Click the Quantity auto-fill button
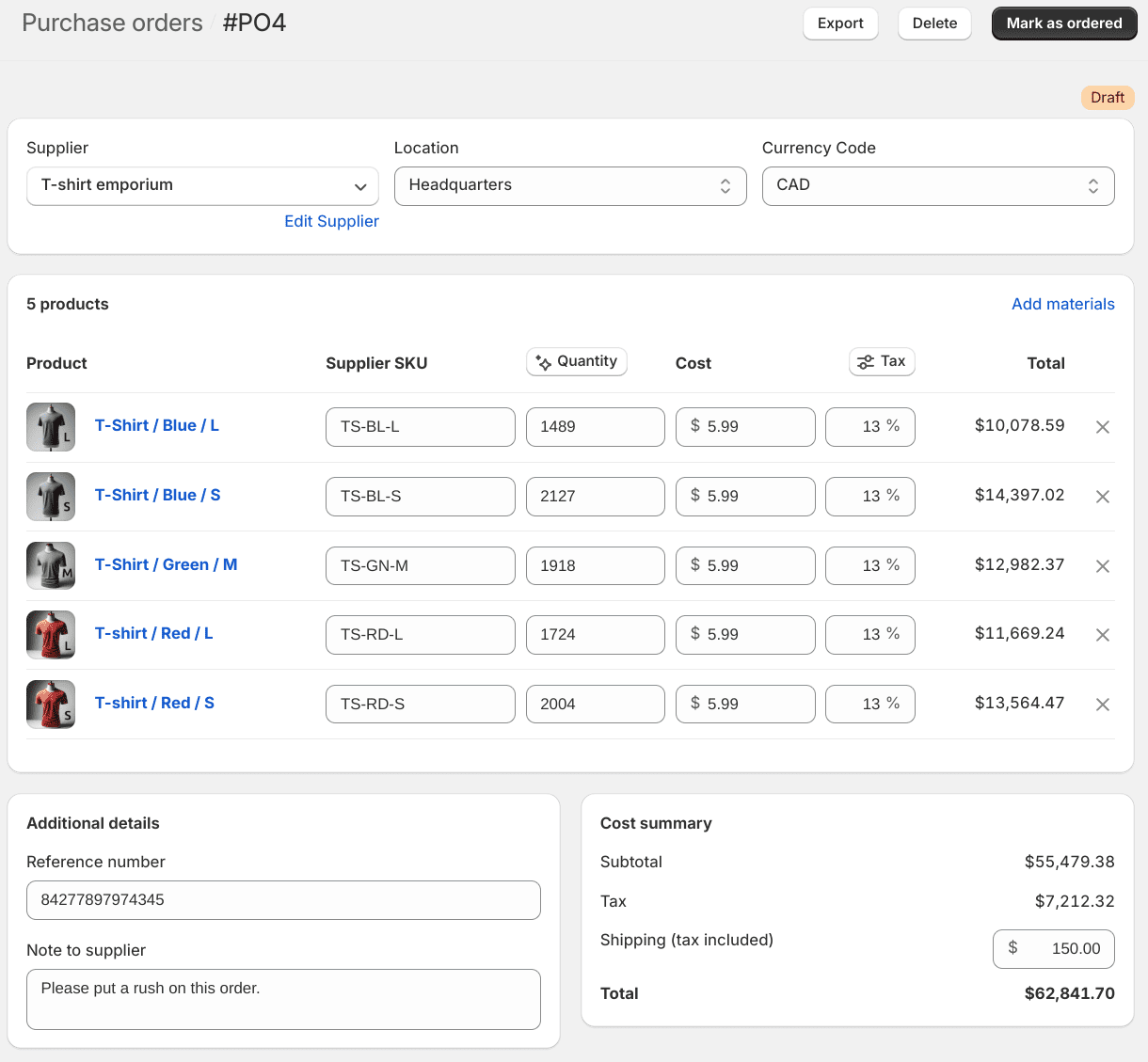 coord(577,361)
